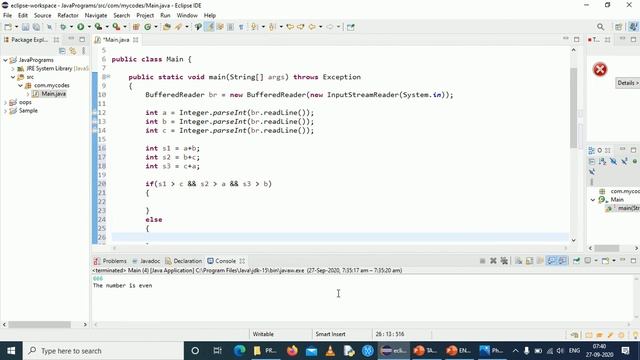Screen dimensions: 640x360
Task: Click the Debug bug icon in toolbar
Action: click(x=63, y=27)
